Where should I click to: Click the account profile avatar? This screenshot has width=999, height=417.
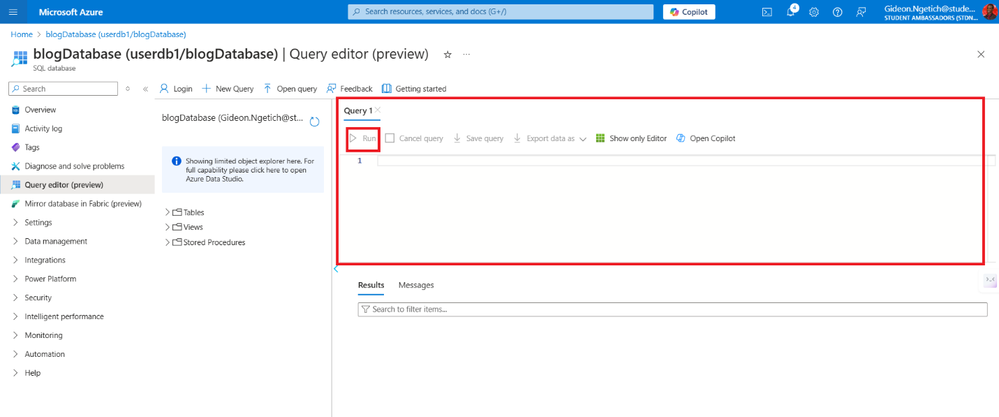pyautogui.click(x=991, y=12)
